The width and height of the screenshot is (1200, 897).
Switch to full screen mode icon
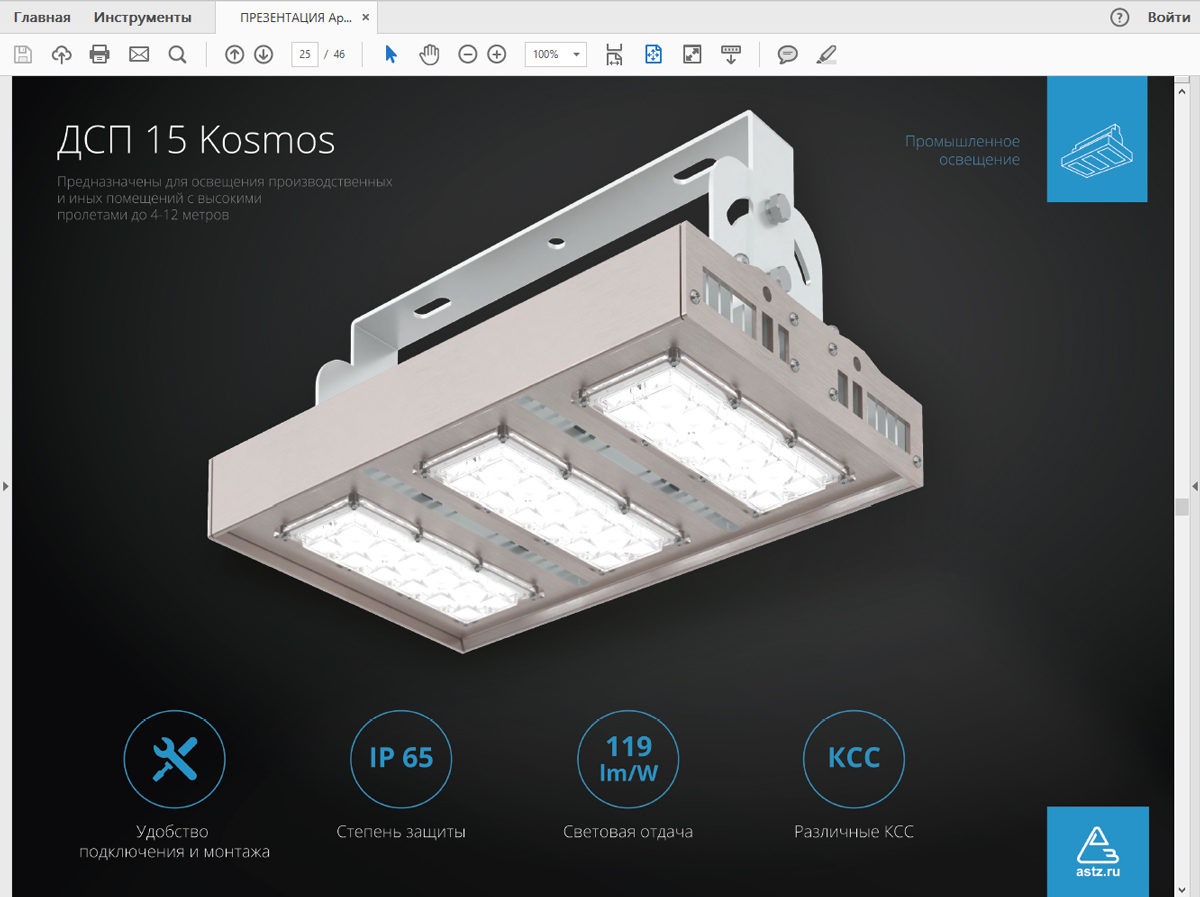pos(692,55)
